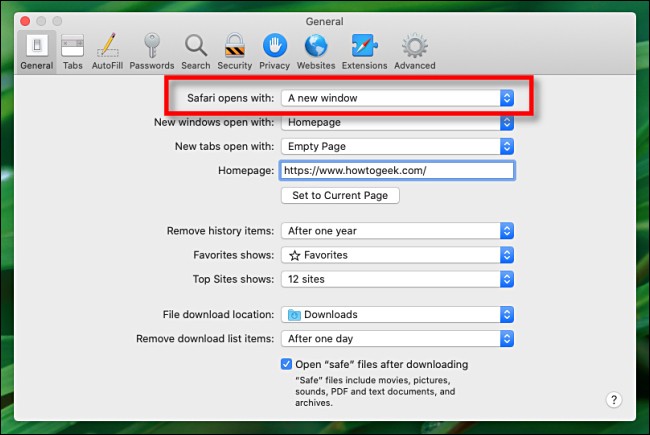Open the AutoFill preferences pane

click(x=106, y=50)
